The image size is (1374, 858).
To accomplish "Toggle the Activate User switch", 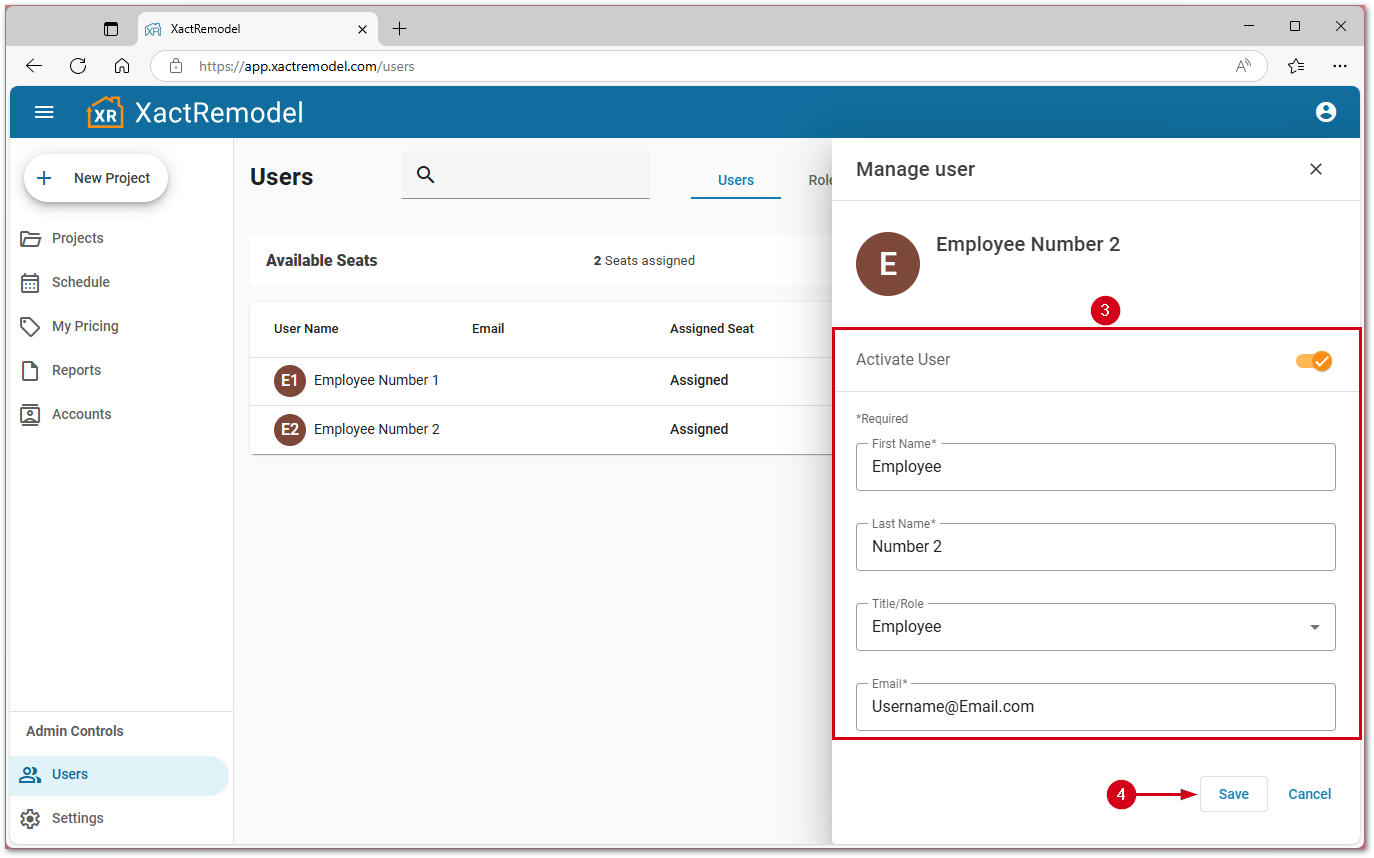I will click(x=1314, y=360).
